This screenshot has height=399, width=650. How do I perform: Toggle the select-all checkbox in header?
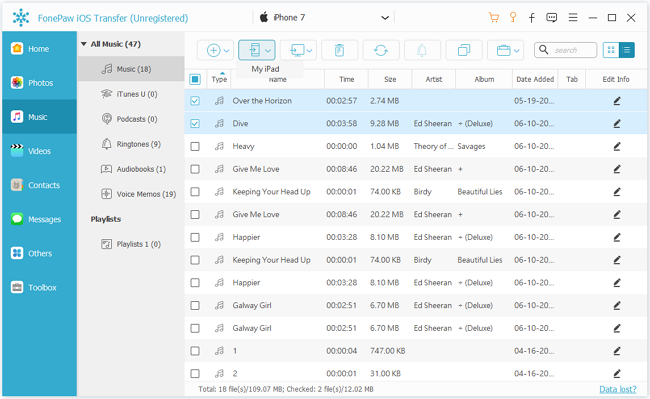195,79
